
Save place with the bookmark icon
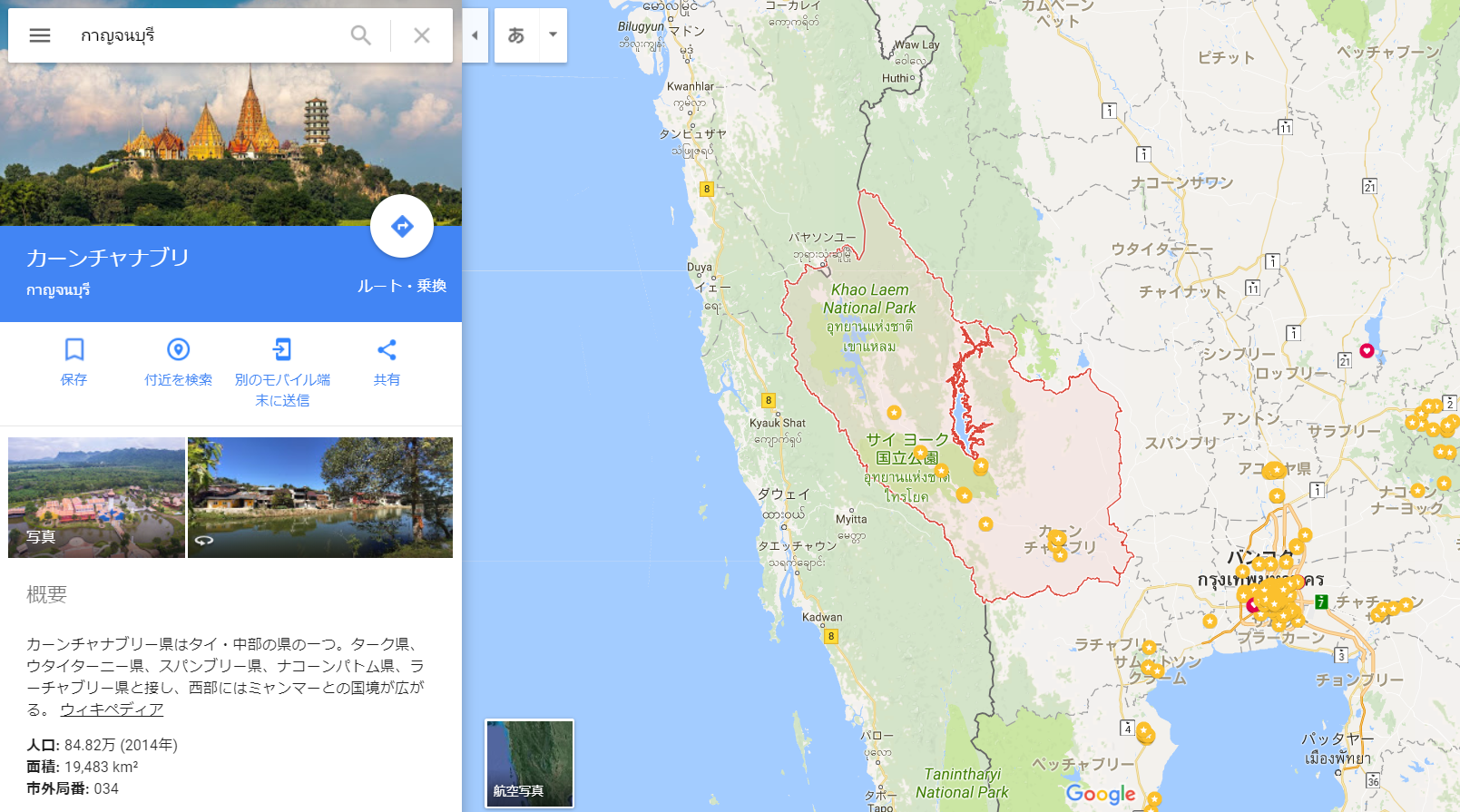[x=74, y=349]
